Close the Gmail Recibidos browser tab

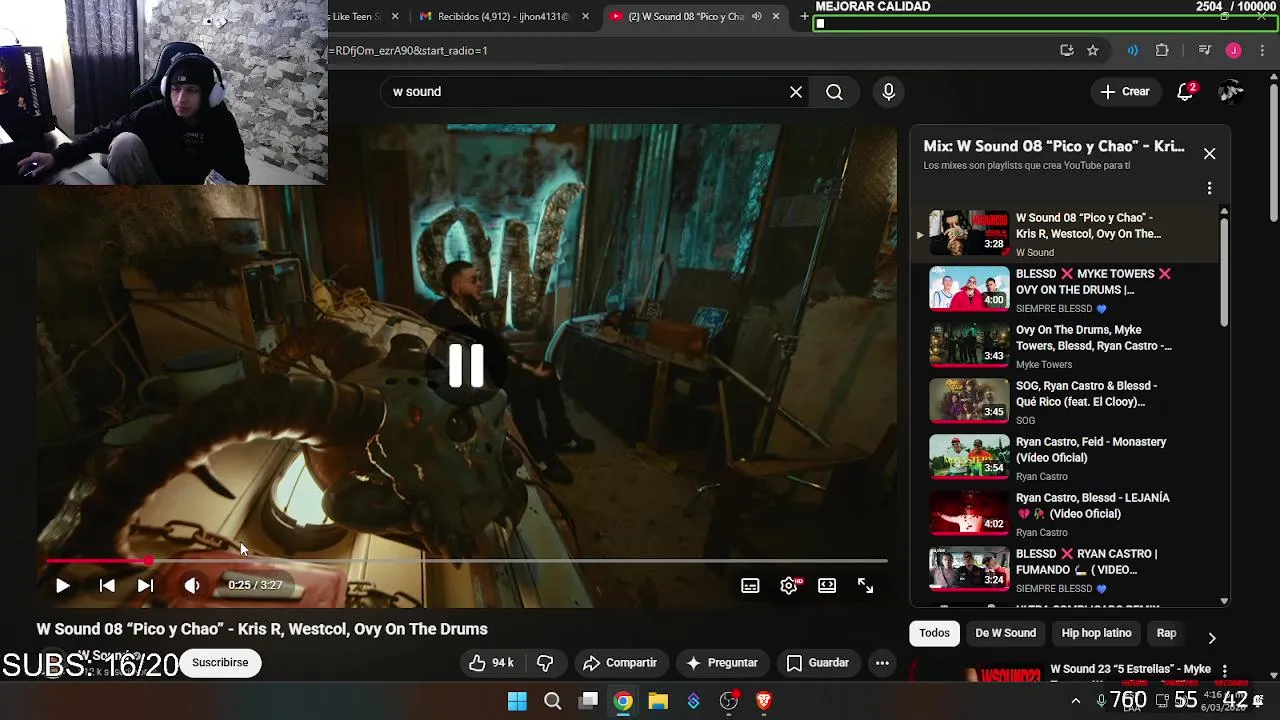coord(586,17)
